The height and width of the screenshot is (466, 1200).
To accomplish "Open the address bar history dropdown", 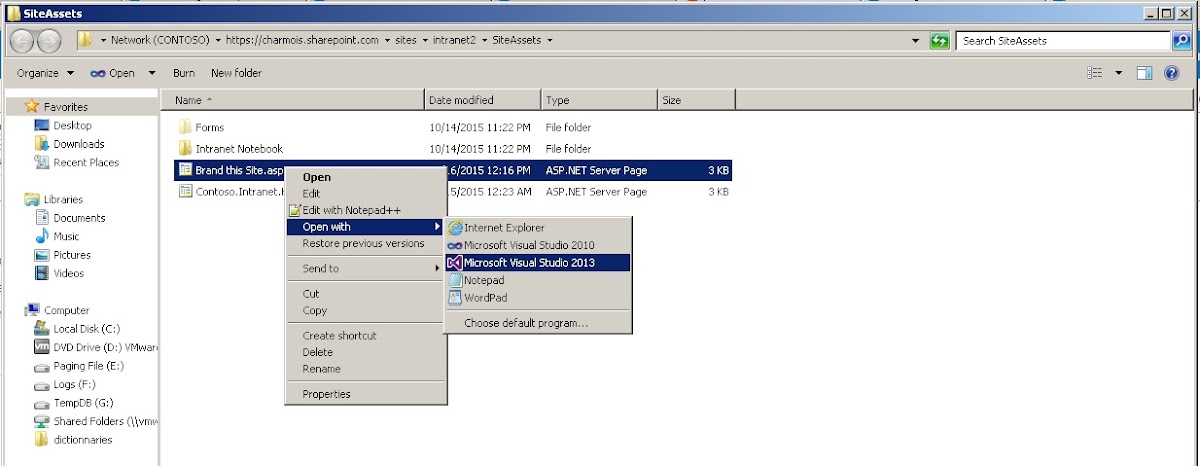I will coord(917,41).
